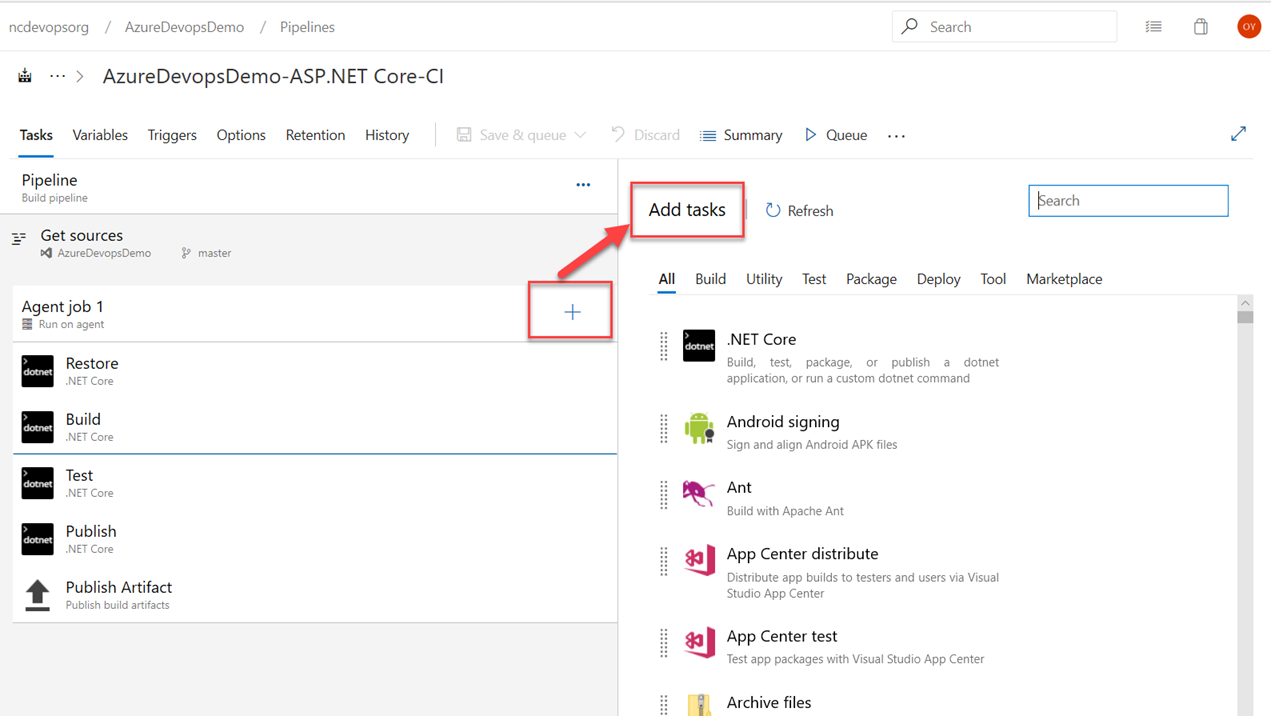Switch to the Options tab

pyautogui.click(x=241, y=135)
